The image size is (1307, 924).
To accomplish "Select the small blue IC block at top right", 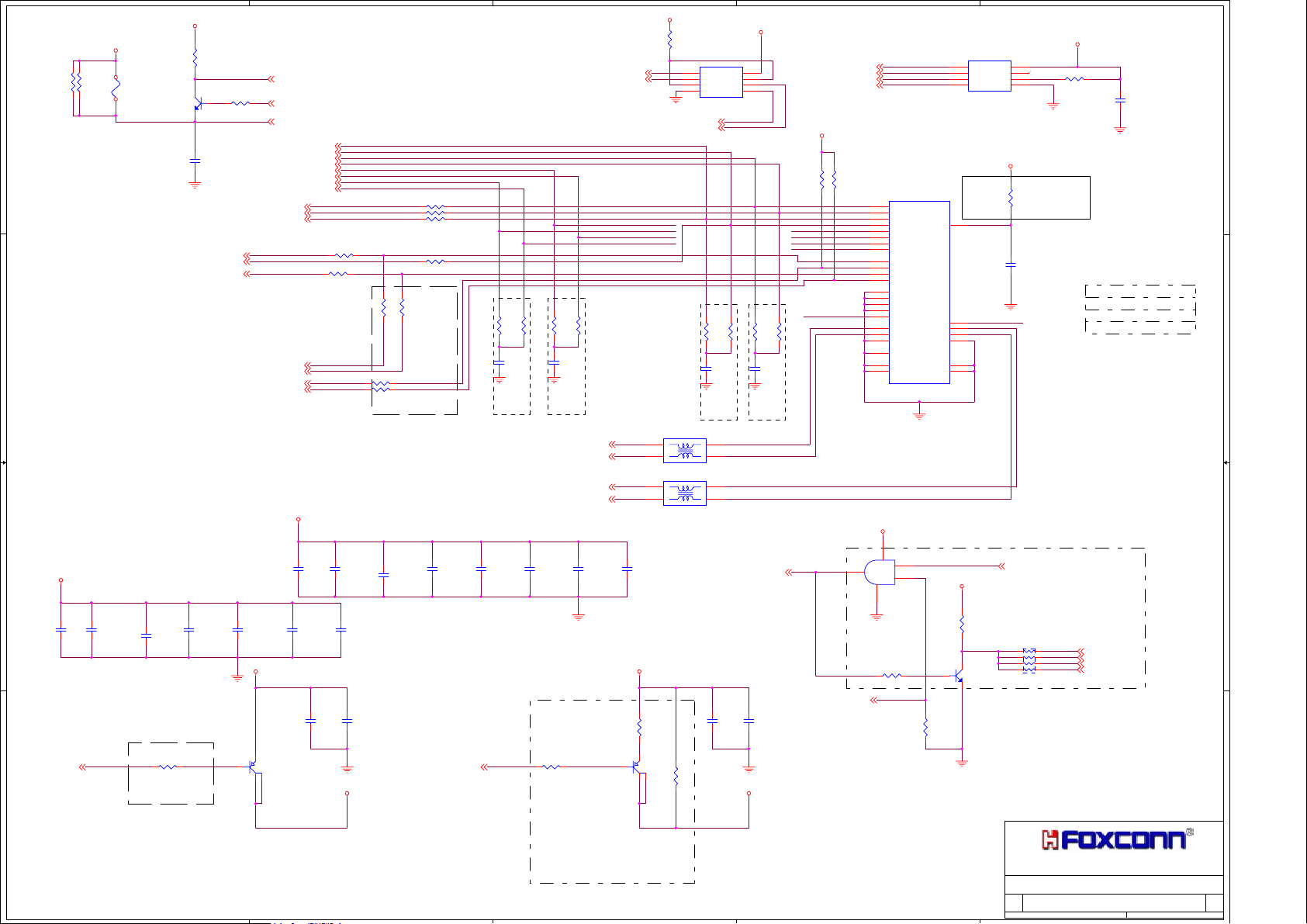I will [x=990, y=76].
